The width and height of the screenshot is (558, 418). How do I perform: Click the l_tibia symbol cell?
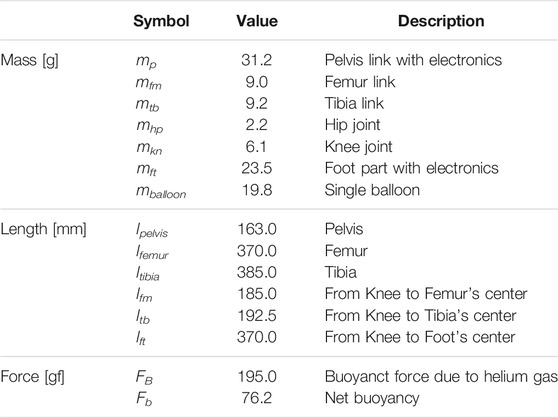pos(147,274)
